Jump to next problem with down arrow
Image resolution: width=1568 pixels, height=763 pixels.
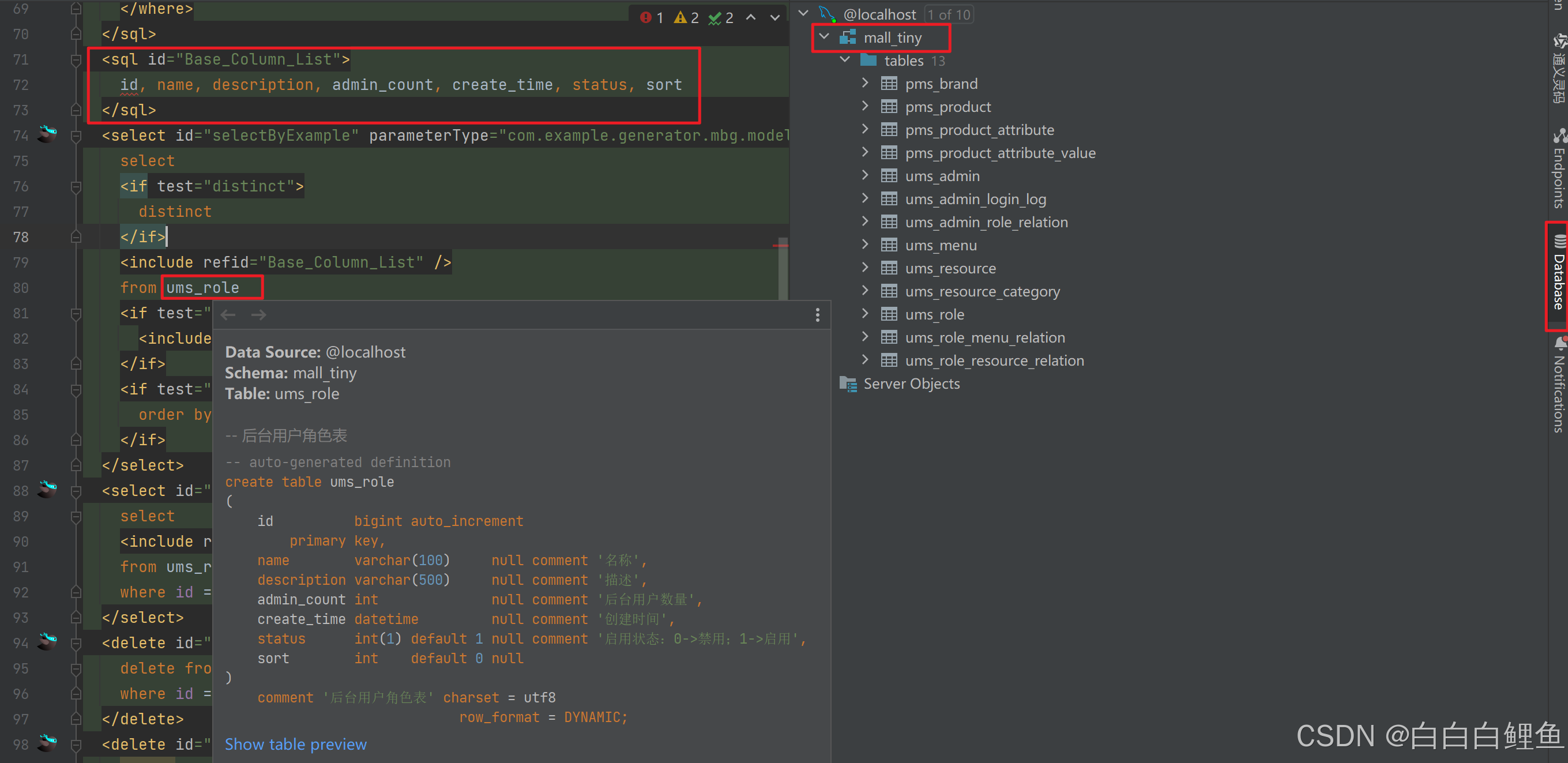coord(774,18)
